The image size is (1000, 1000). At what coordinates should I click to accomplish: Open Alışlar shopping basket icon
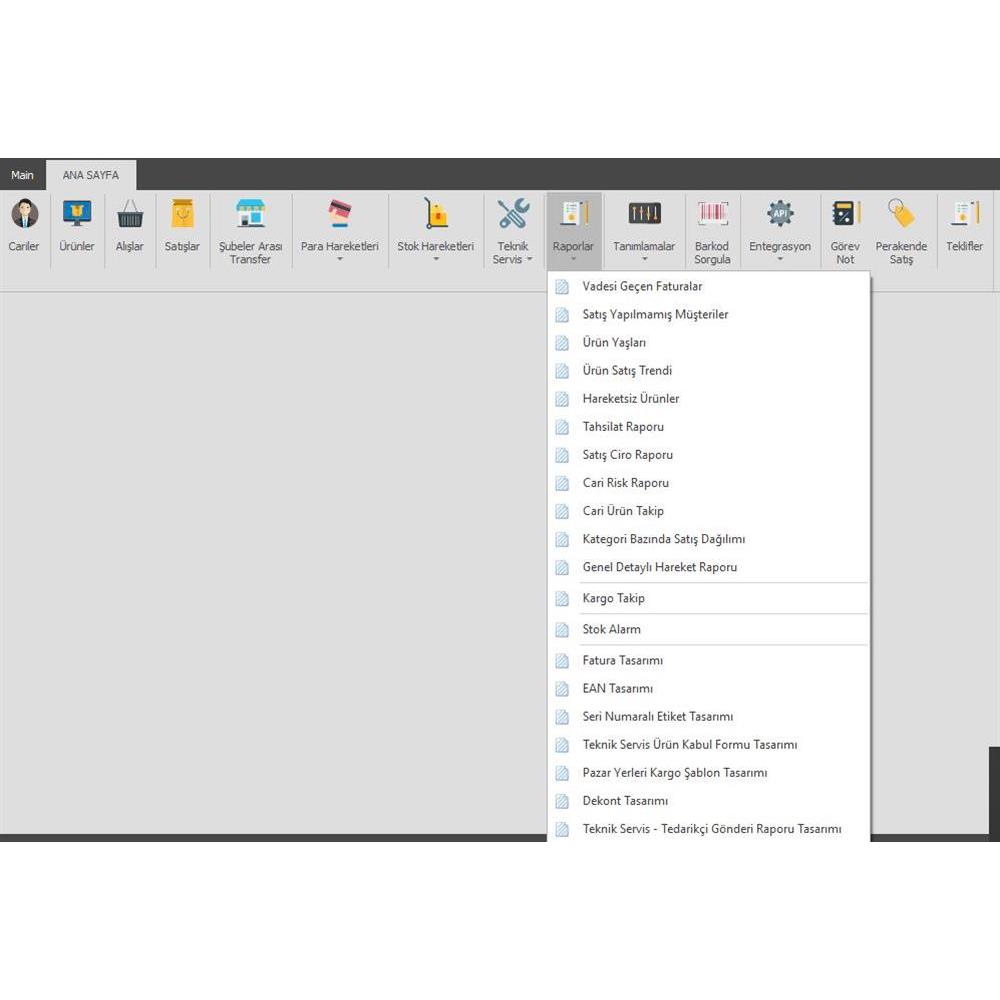130,214
